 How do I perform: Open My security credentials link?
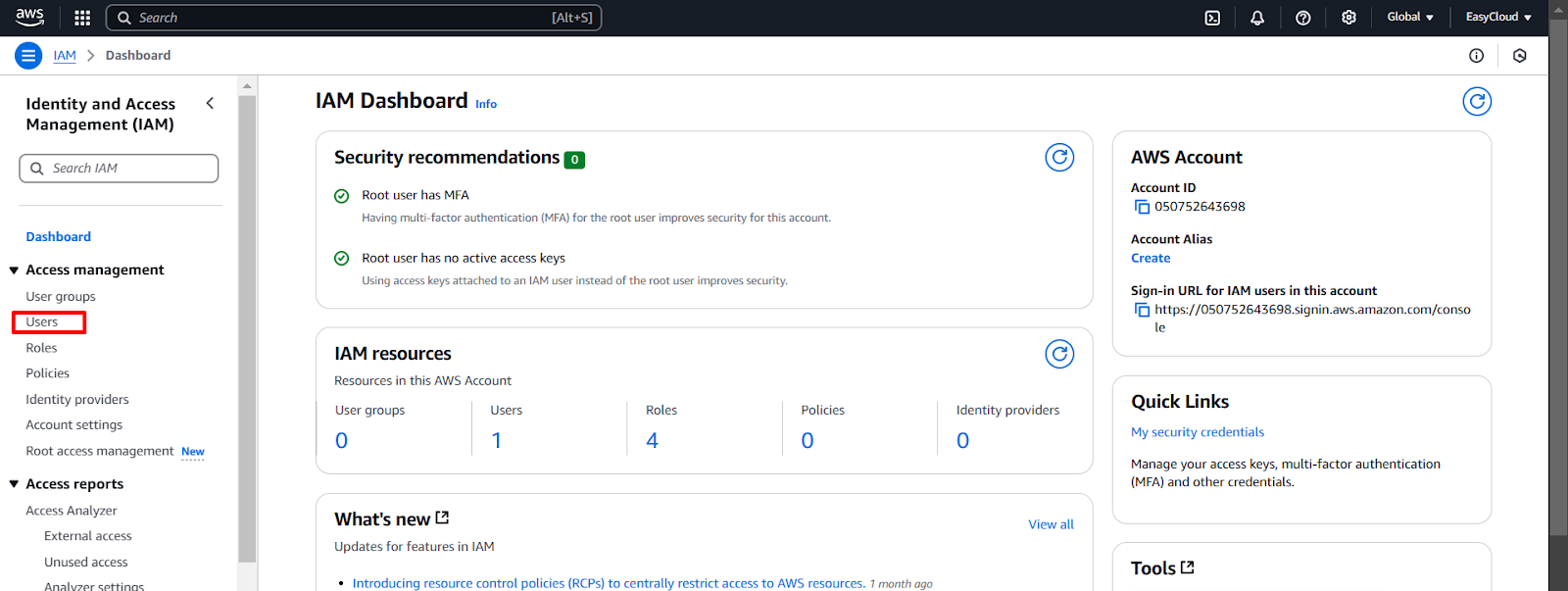1198,432
